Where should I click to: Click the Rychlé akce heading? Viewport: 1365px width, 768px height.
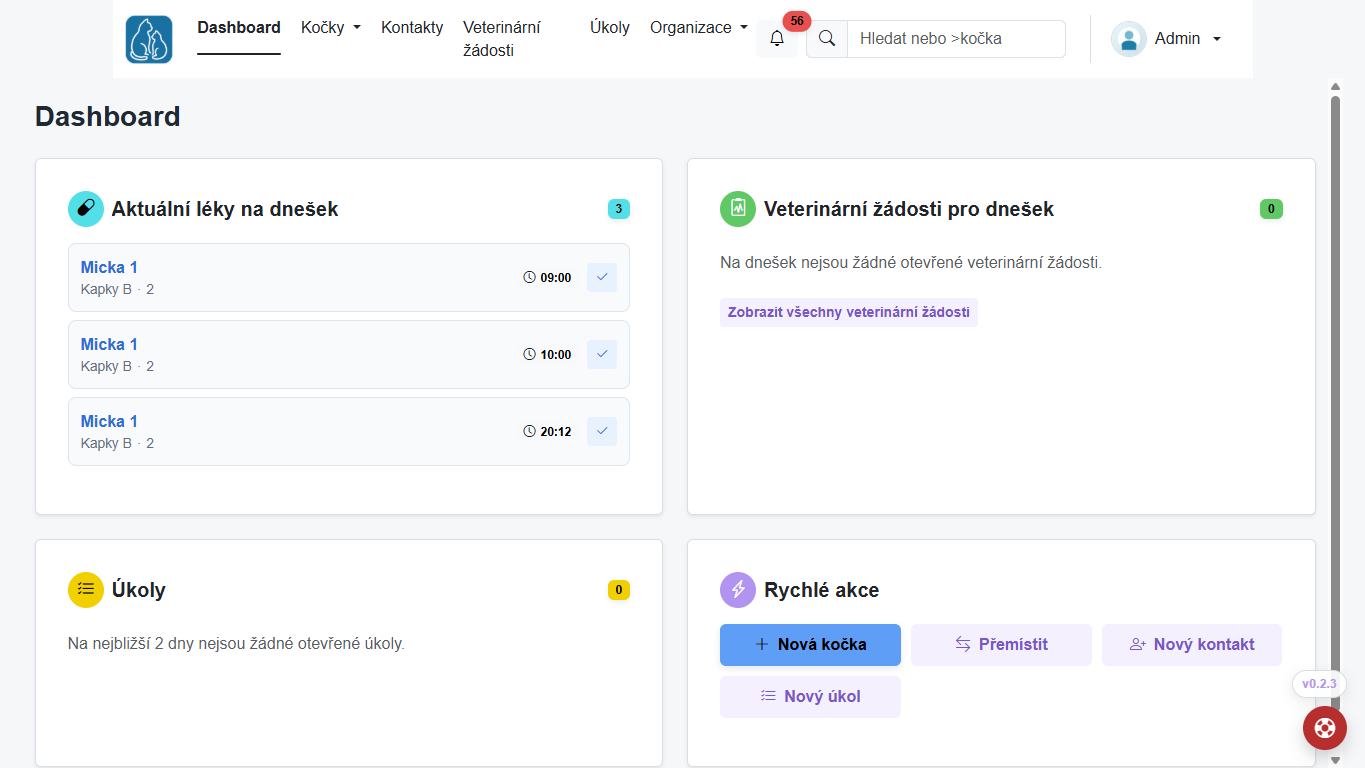822,590
